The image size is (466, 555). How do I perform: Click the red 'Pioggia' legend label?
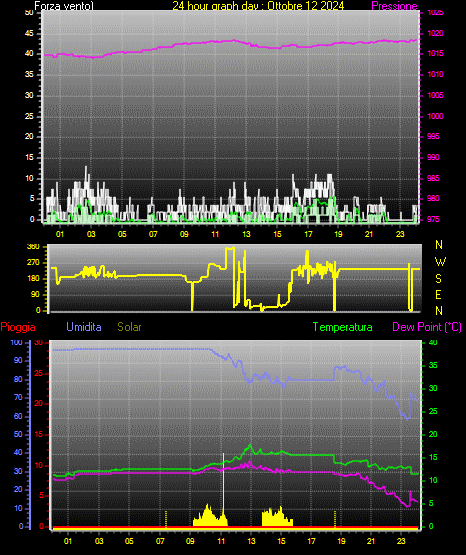(18, 327)
